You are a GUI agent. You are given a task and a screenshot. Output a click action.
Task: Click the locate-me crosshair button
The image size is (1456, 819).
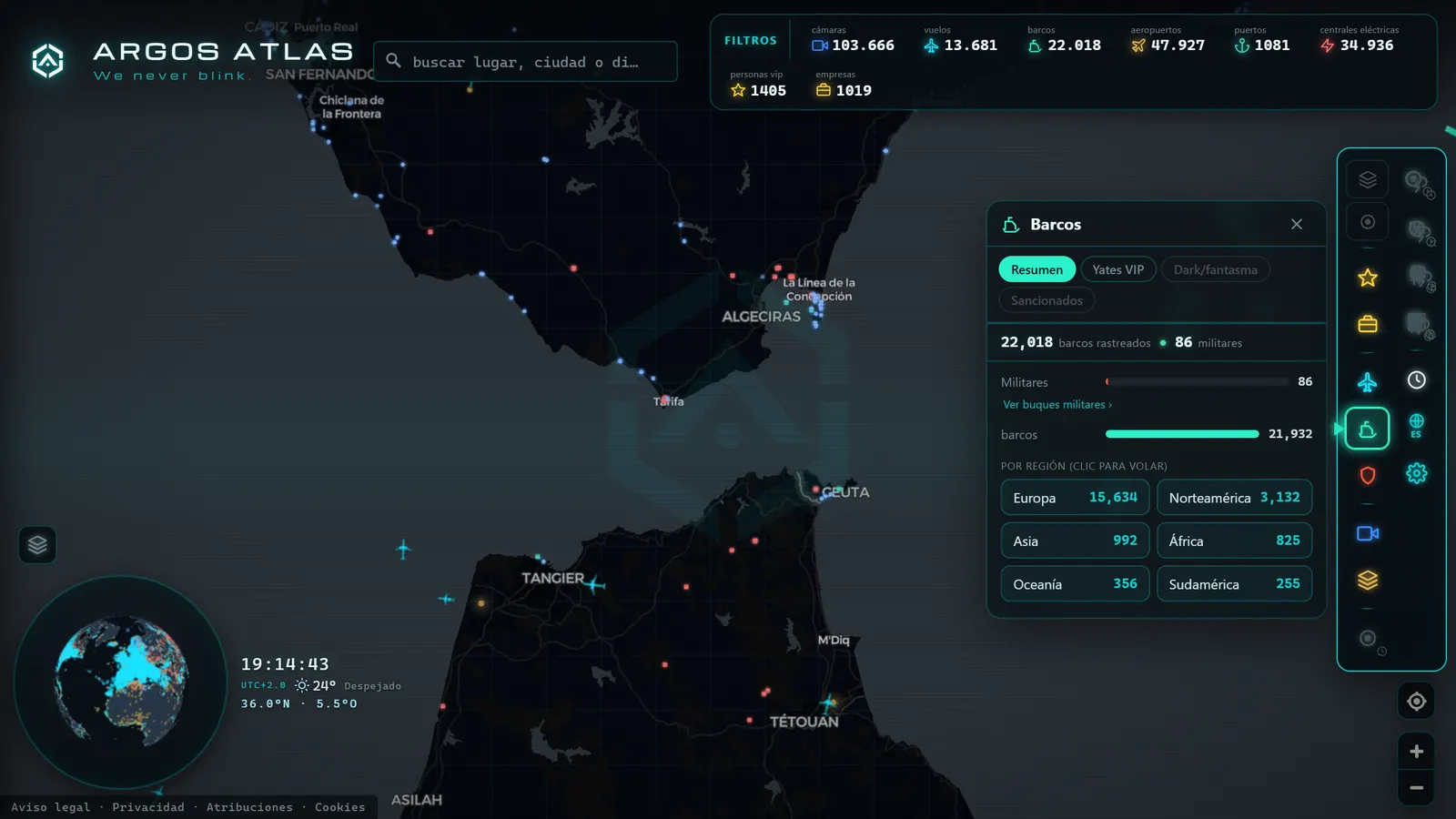tap(1416, 701)
